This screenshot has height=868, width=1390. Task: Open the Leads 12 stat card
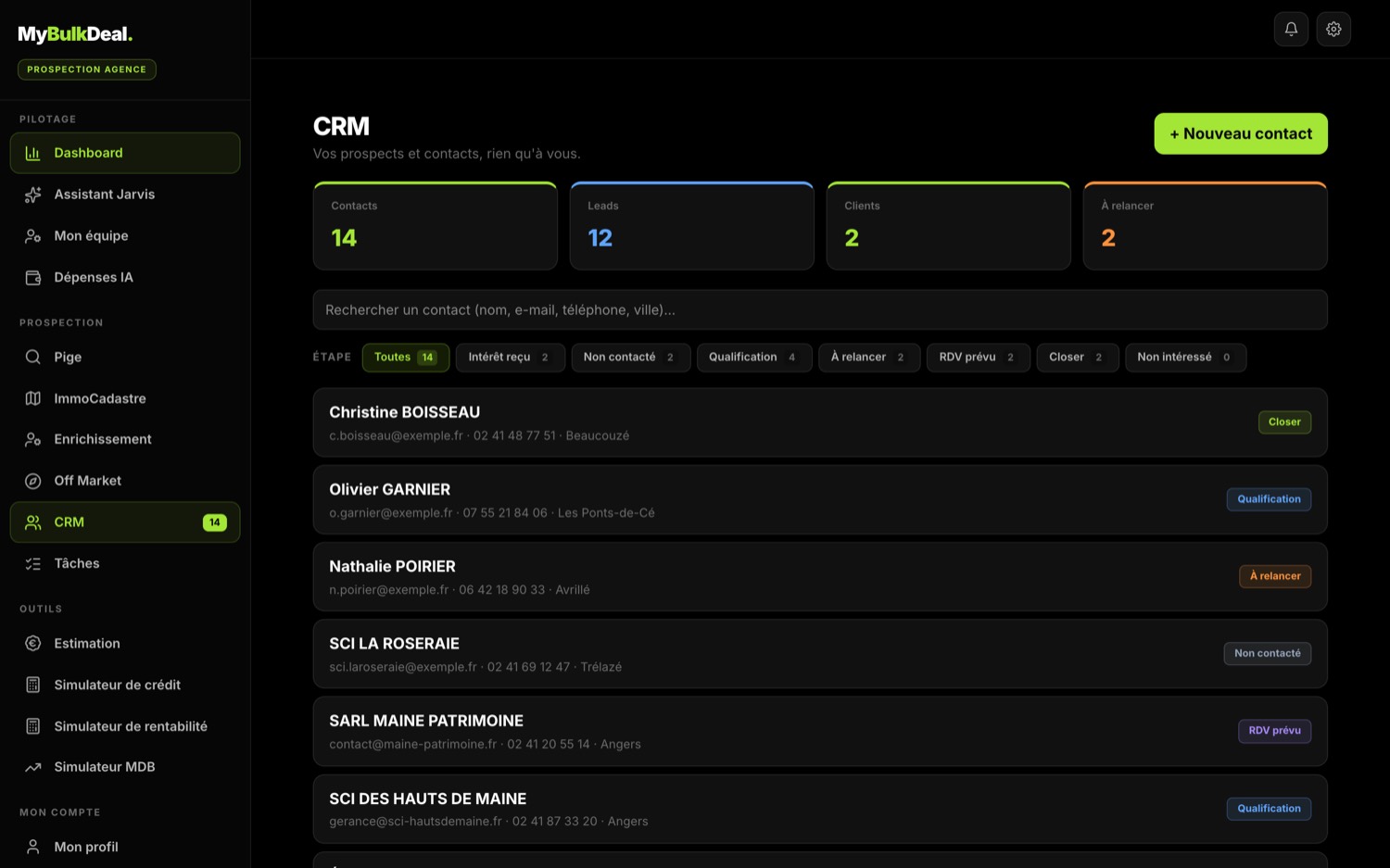(692, 226)
